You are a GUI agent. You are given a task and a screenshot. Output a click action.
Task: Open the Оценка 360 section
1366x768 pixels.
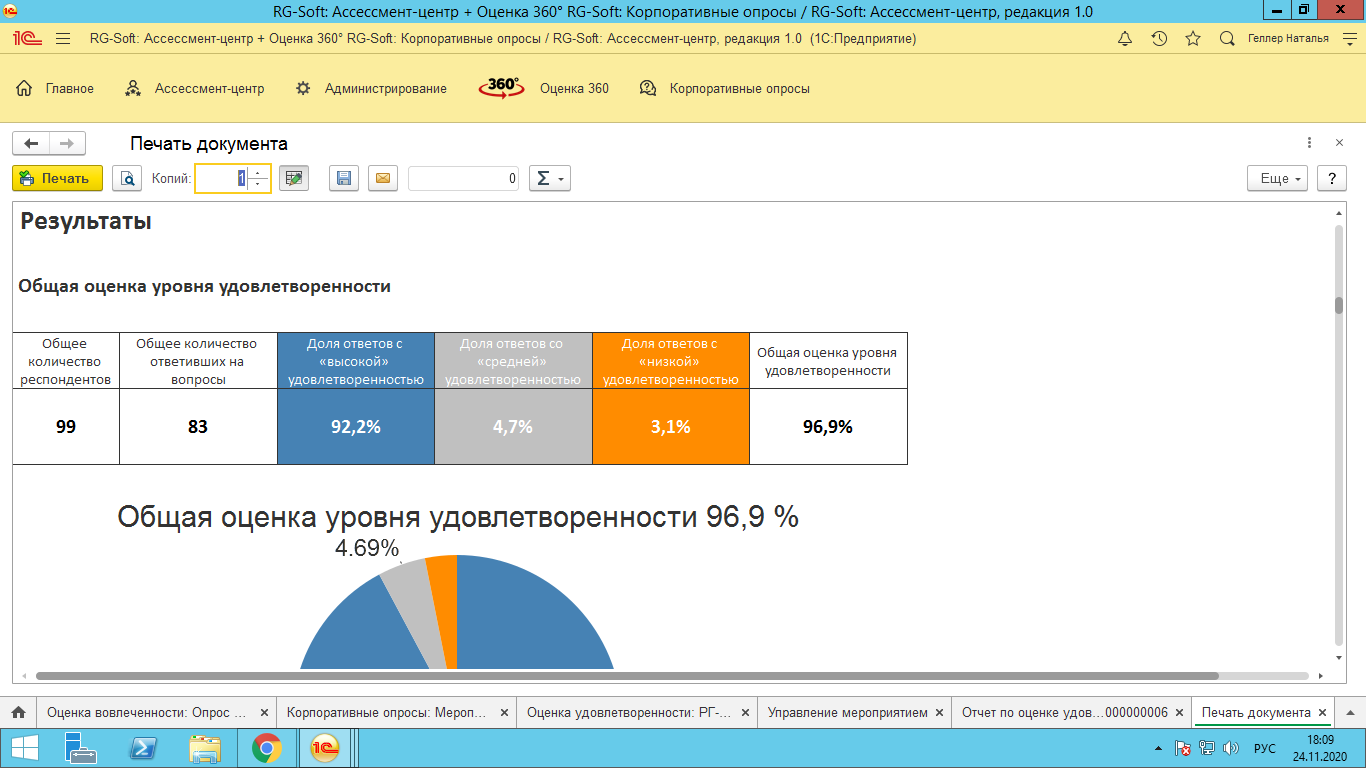tap(543, 89)
